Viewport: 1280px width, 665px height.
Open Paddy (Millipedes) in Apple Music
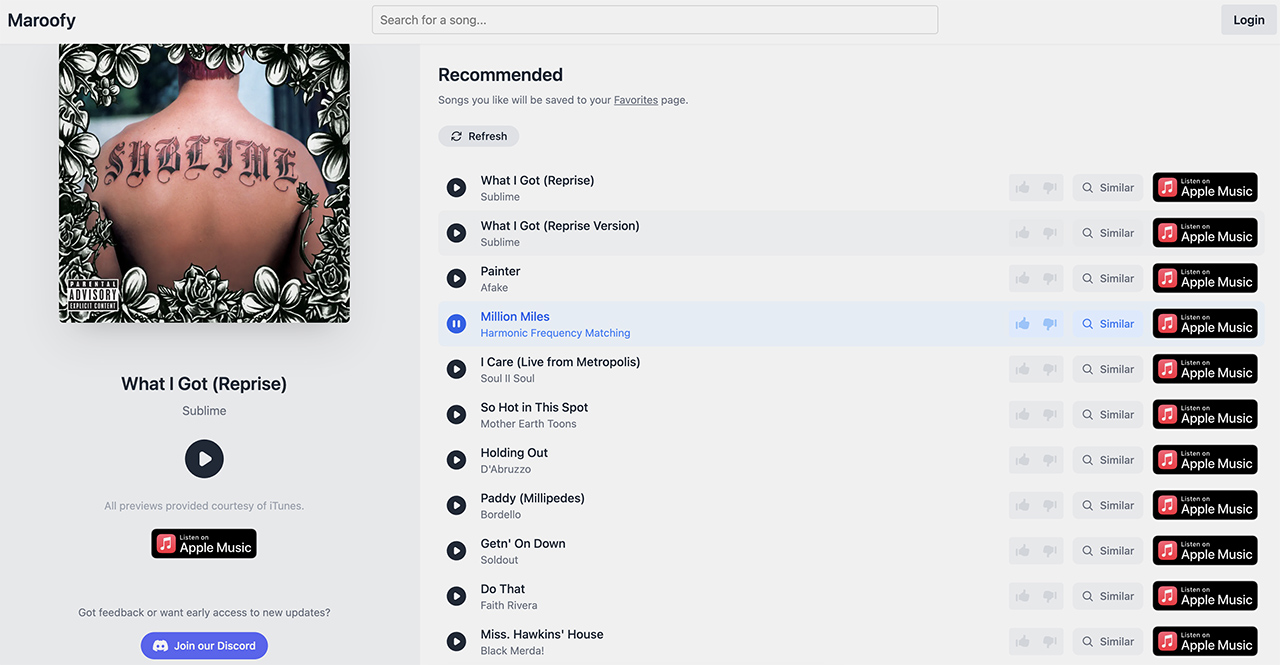point(1205,505)
